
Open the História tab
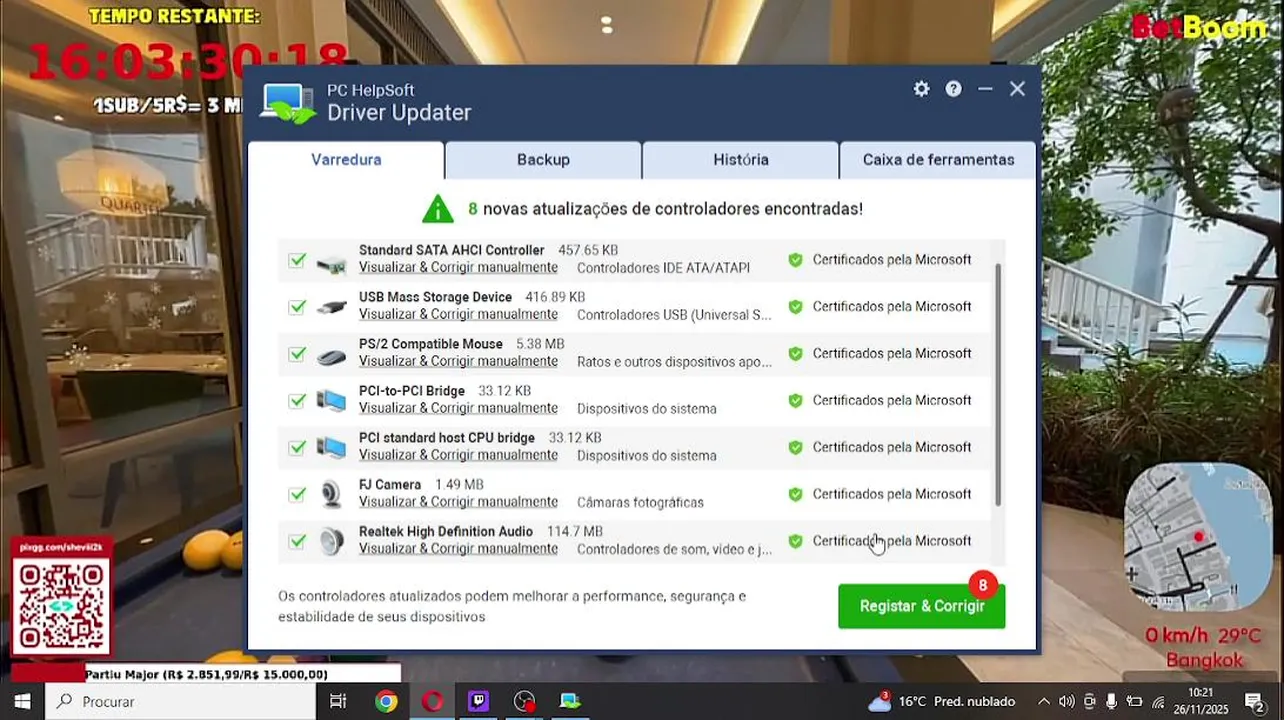point(741,160)
